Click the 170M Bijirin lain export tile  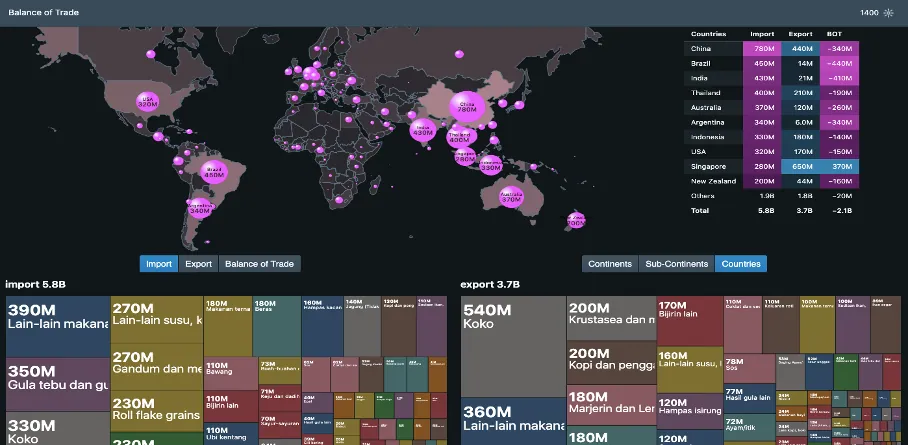(690, 321)
